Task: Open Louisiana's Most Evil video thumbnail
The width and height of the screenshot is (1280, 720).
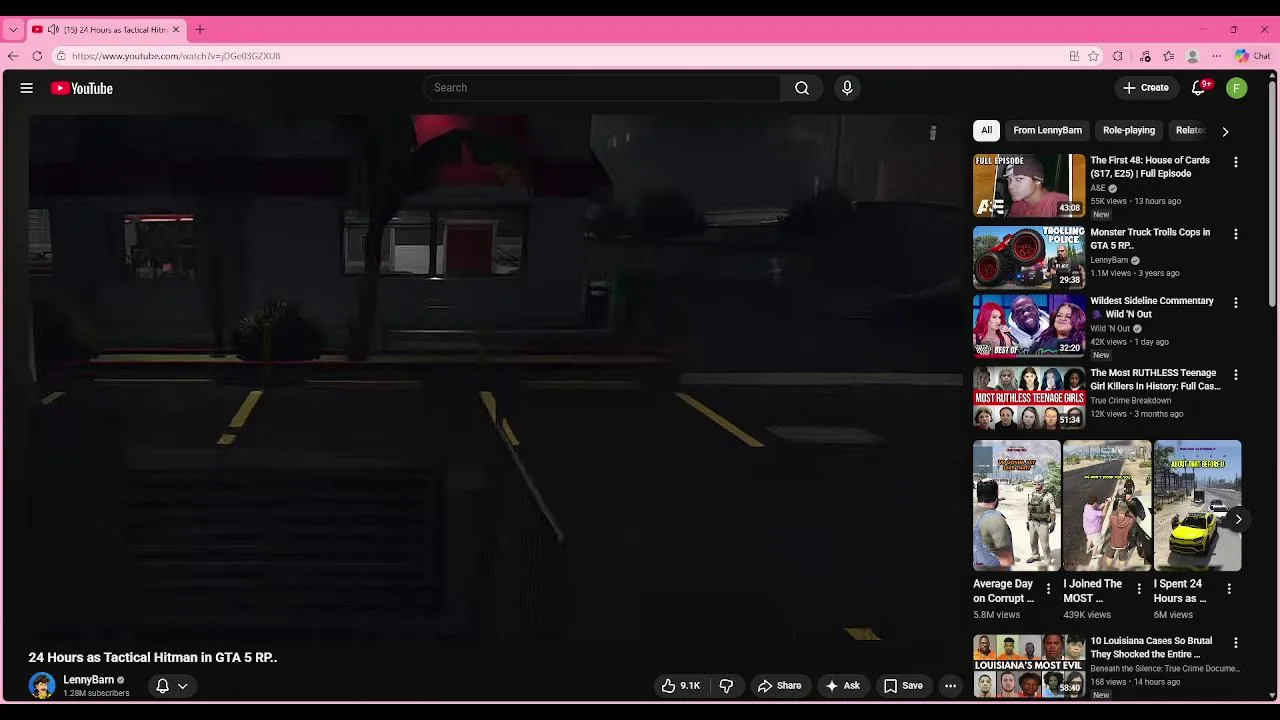Action: tap(1029, 666)
